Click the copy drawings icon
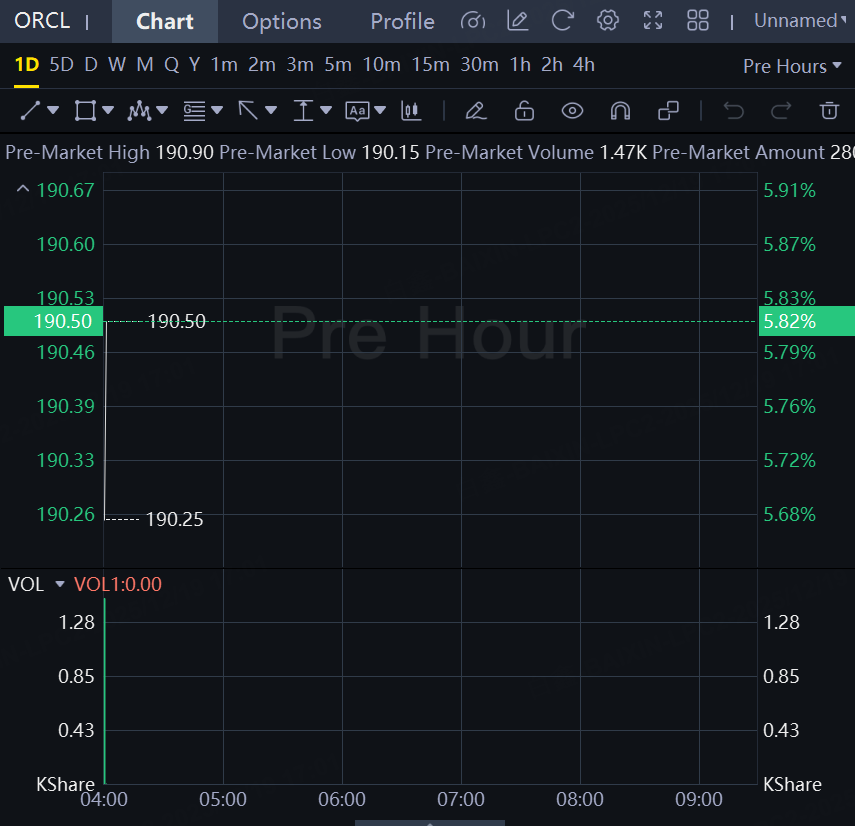Viewport: 855px width, 826px height. pyautogui.click(x=668, y=111)
